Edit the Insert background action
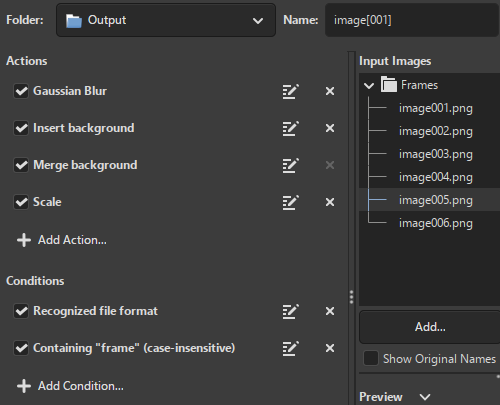This screenshot has width=500, height=405. 290,128
